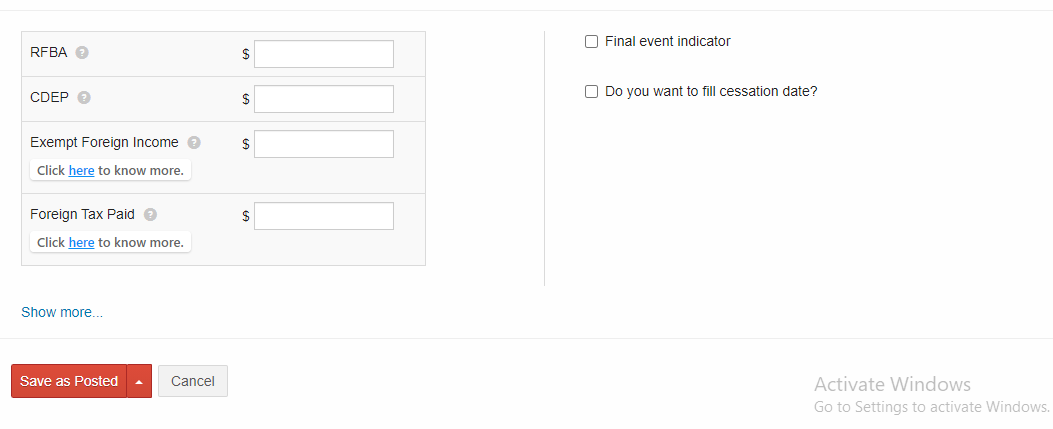Expand the Save as Posted dropdown arrow
1053x429 pixels.
pos(140,381)
